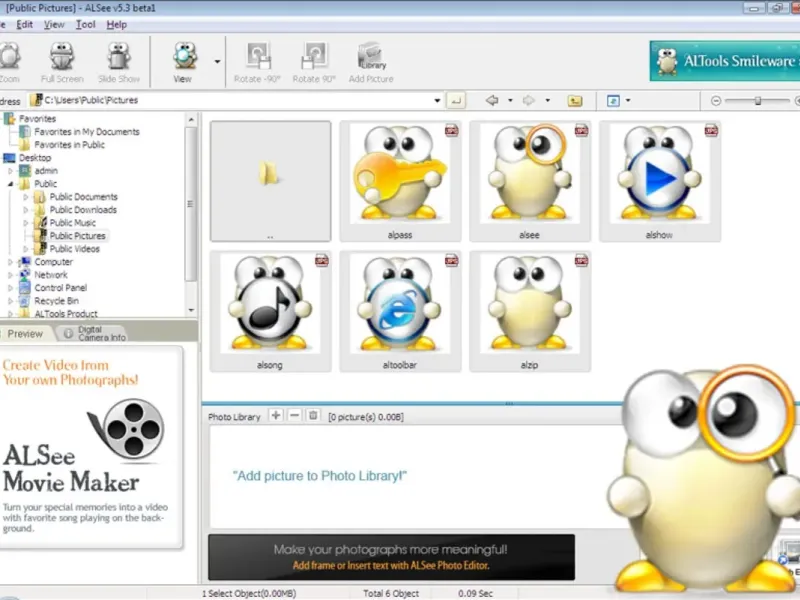Click Add Picture library icon
This screenshot has height=600, width=800.
pos(371,62)
